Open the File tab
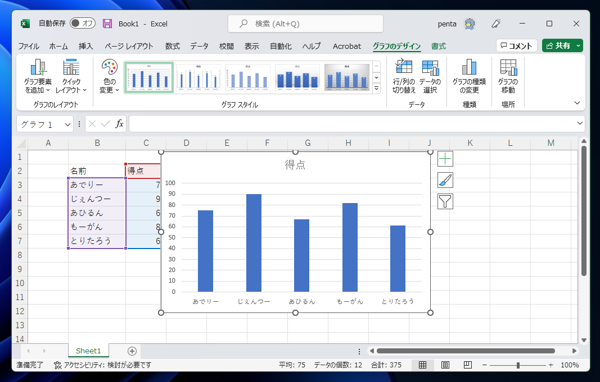 tap(29, 46)
